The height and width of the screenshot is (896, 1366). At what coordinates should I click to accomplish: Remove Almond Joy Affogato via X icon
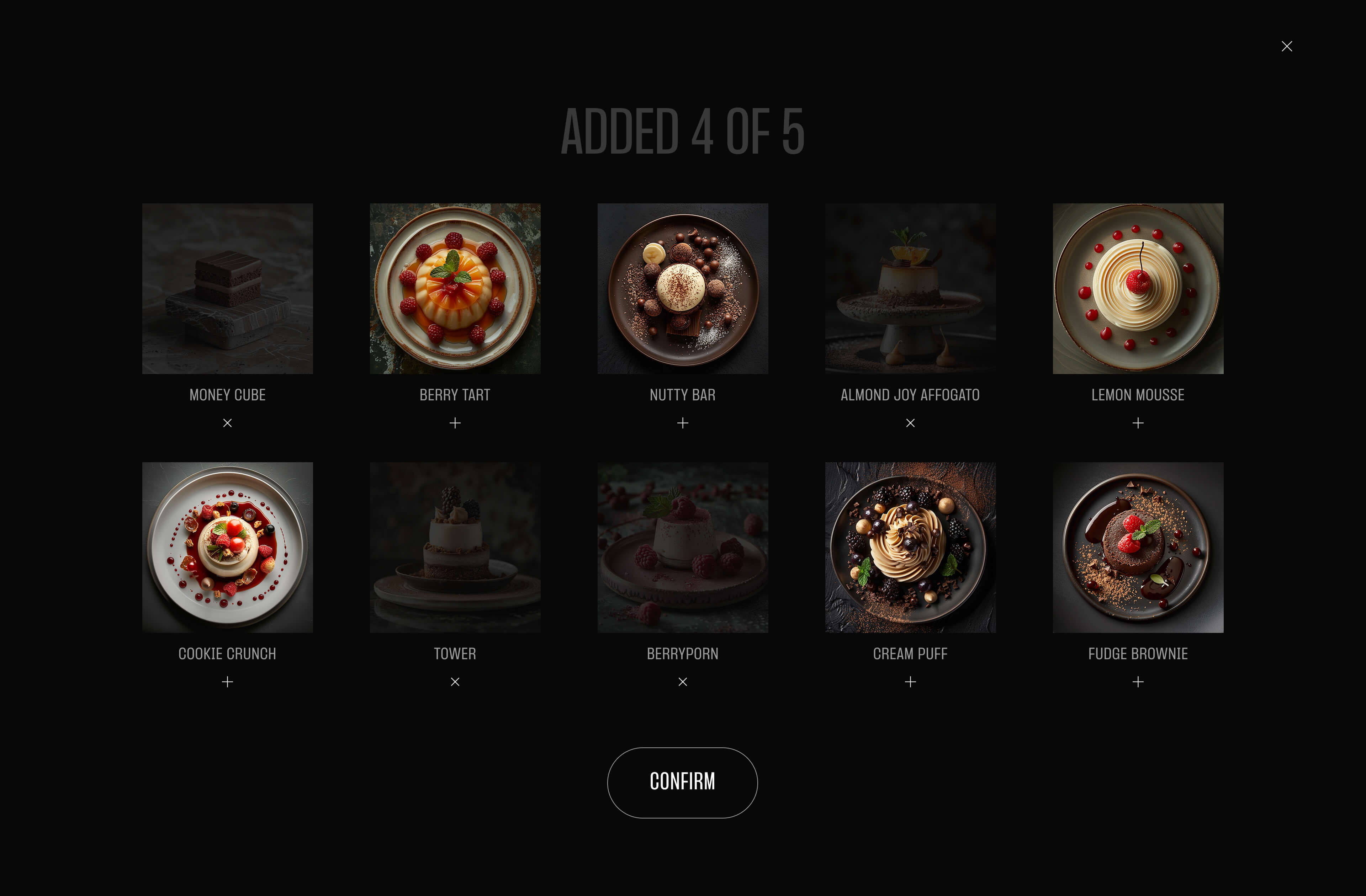click(910, 423)
